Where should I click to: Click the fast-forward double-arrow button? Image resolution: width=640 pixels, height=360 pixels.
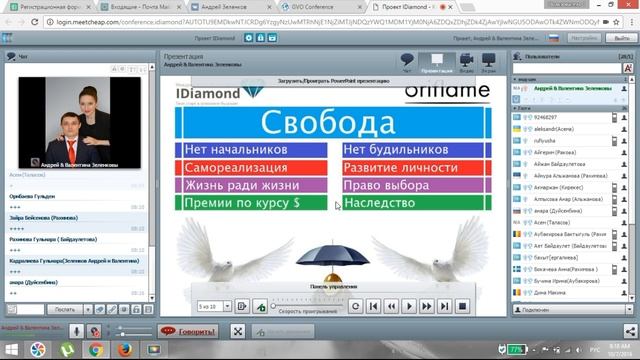[427, 306]
